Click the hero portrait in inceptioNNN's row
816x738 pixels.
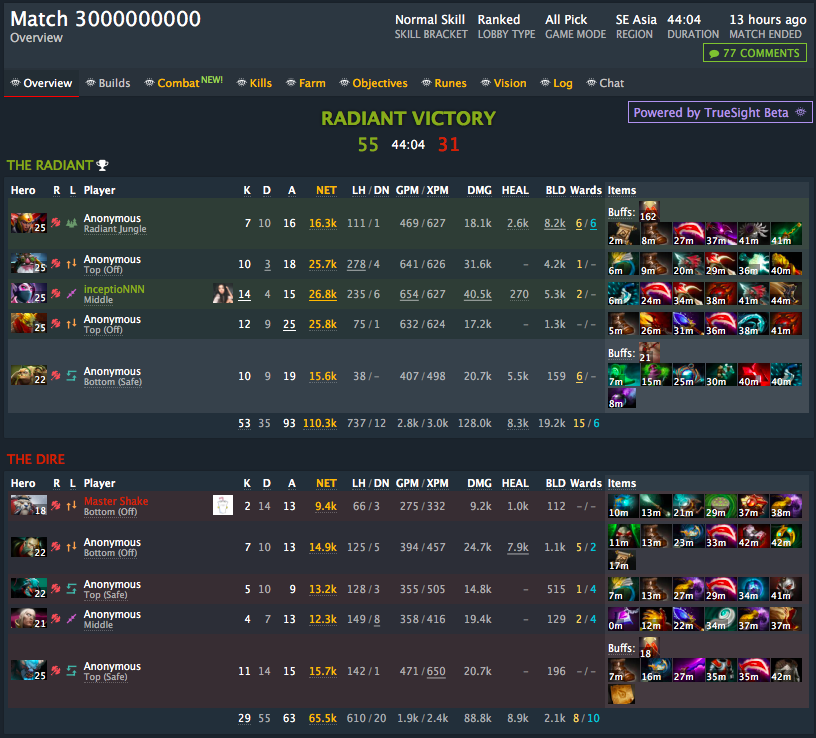click(x=29, y=294)
